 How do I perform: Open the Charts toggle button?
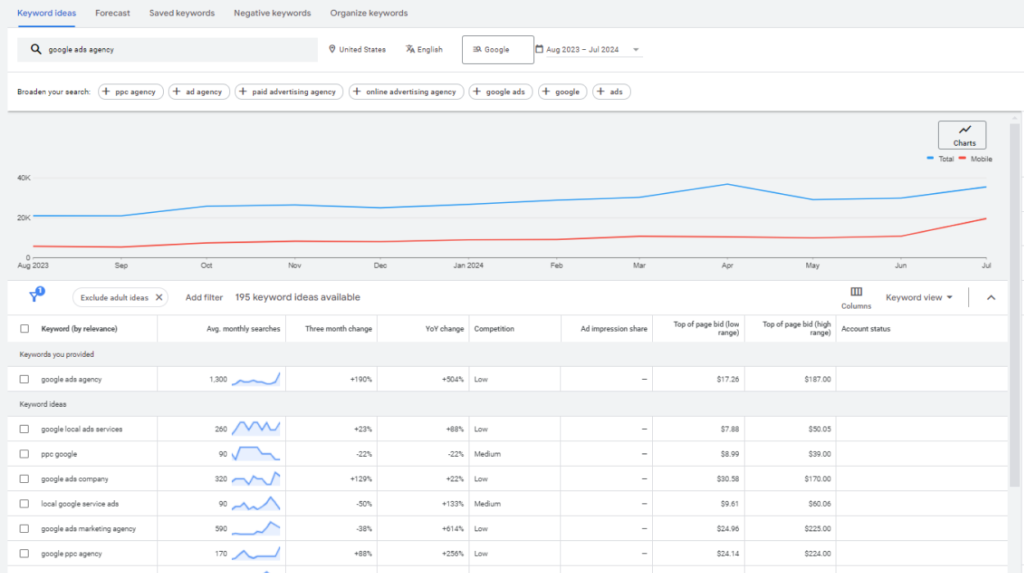pyautogui.click(x=962, y=135)
